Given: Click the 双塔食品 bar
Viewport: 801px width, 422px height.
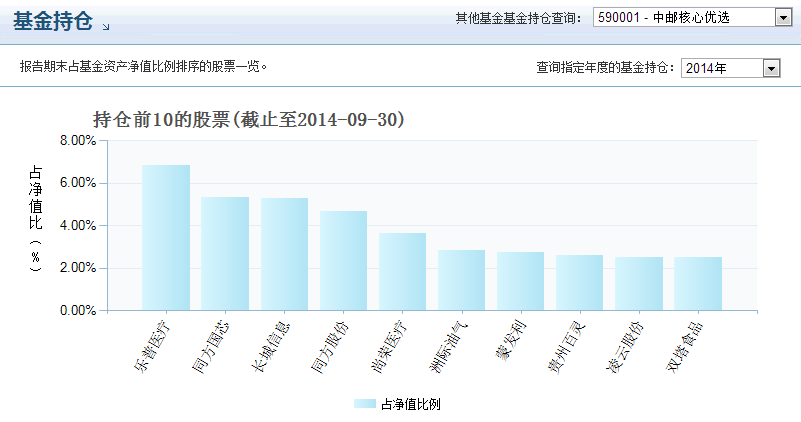Looking at the screenshot, I should [x=697, y=284].
